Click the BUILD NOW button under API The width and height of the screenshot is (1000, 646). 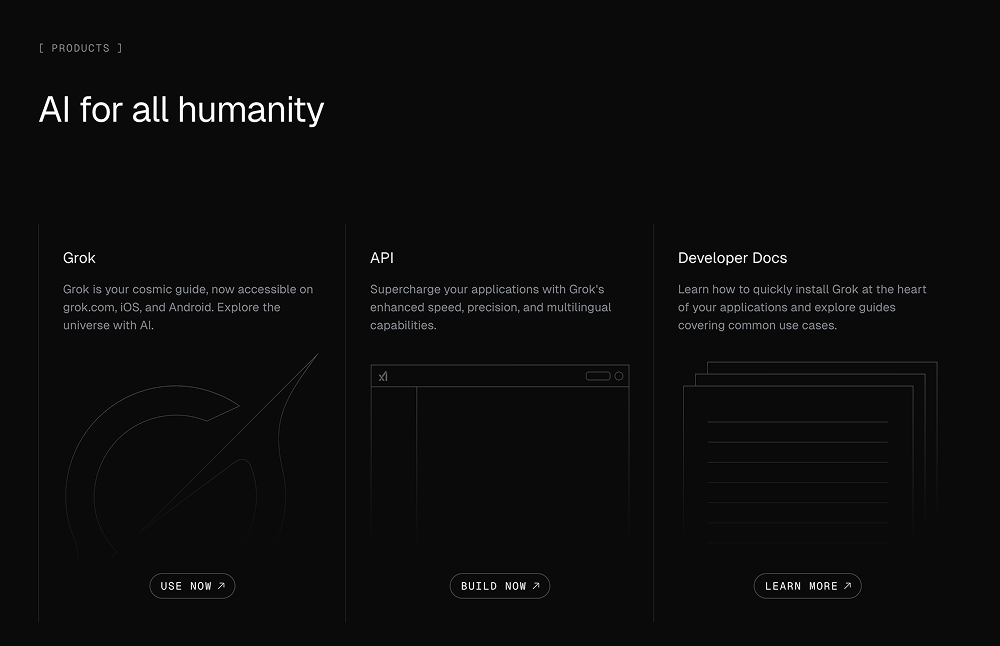499,586
